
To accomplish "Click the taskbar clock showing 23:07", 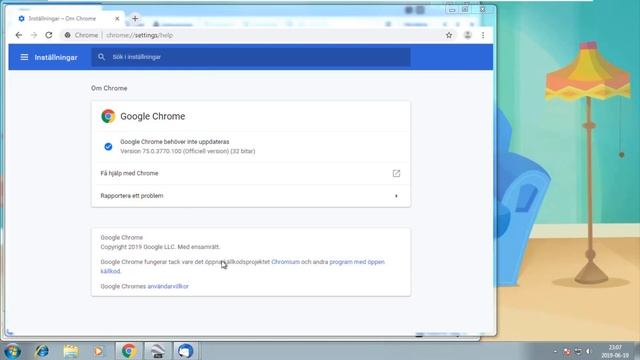I will pyautogui.click(x=615, y=351).
